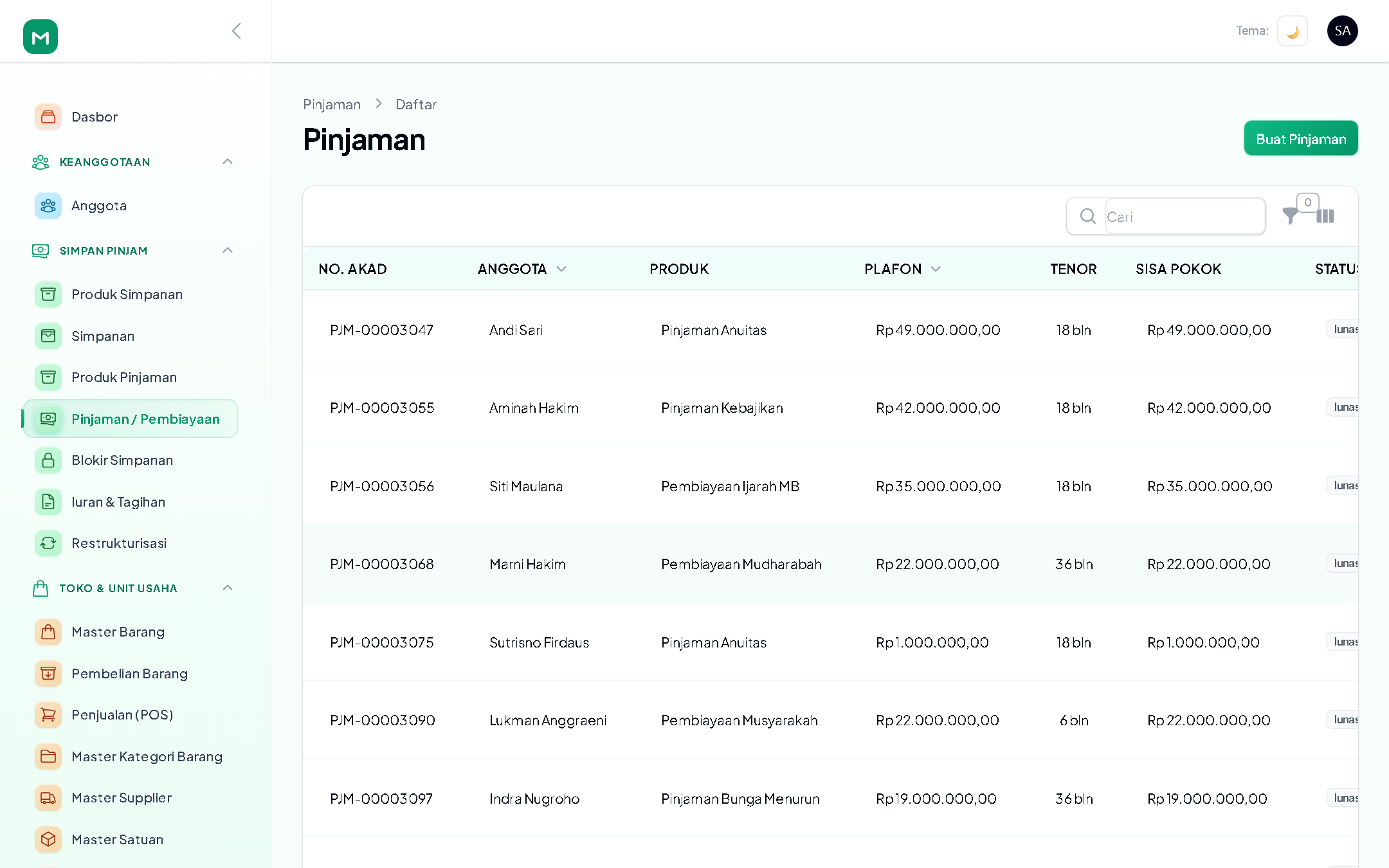Click the Buat Pinjaman button
1389x868 pixels.
(1301, 138)
